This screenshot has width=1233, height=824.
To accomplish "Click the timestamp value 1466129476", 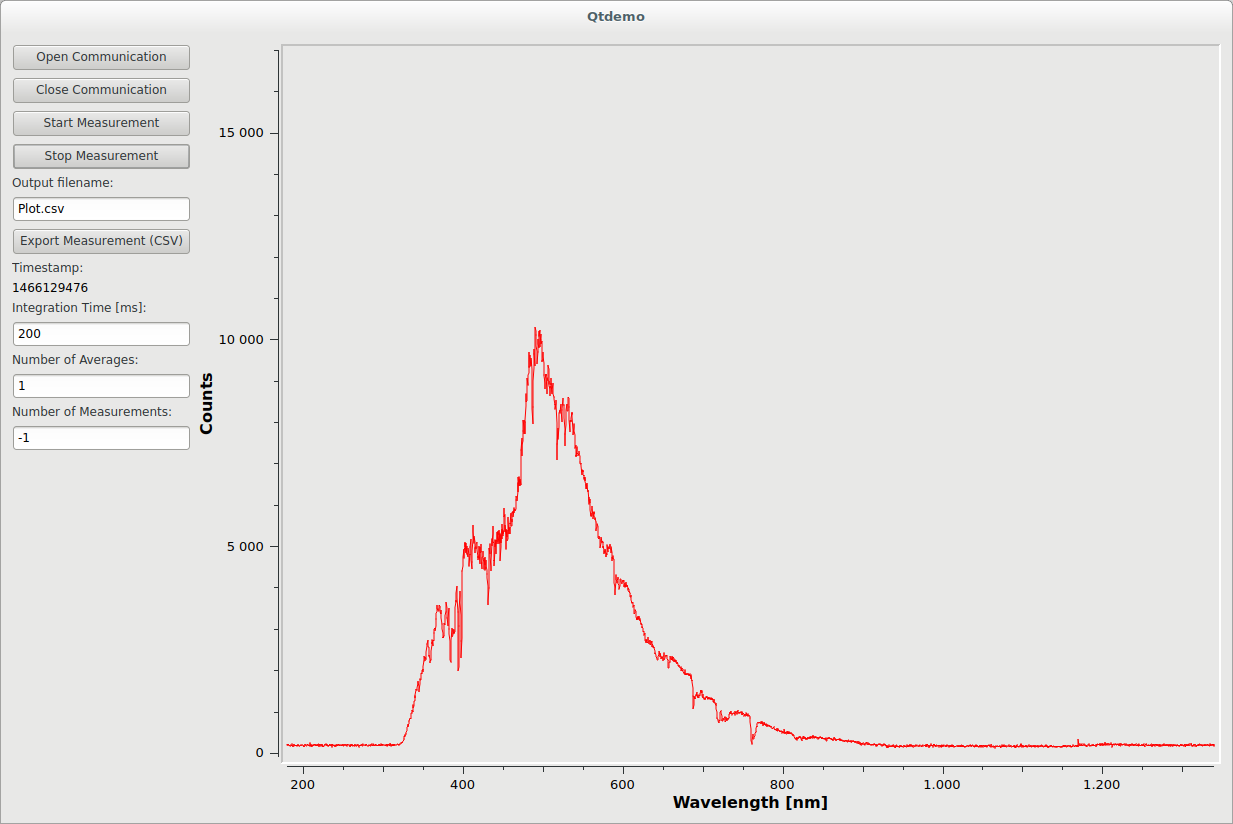I will click(50, 288).
